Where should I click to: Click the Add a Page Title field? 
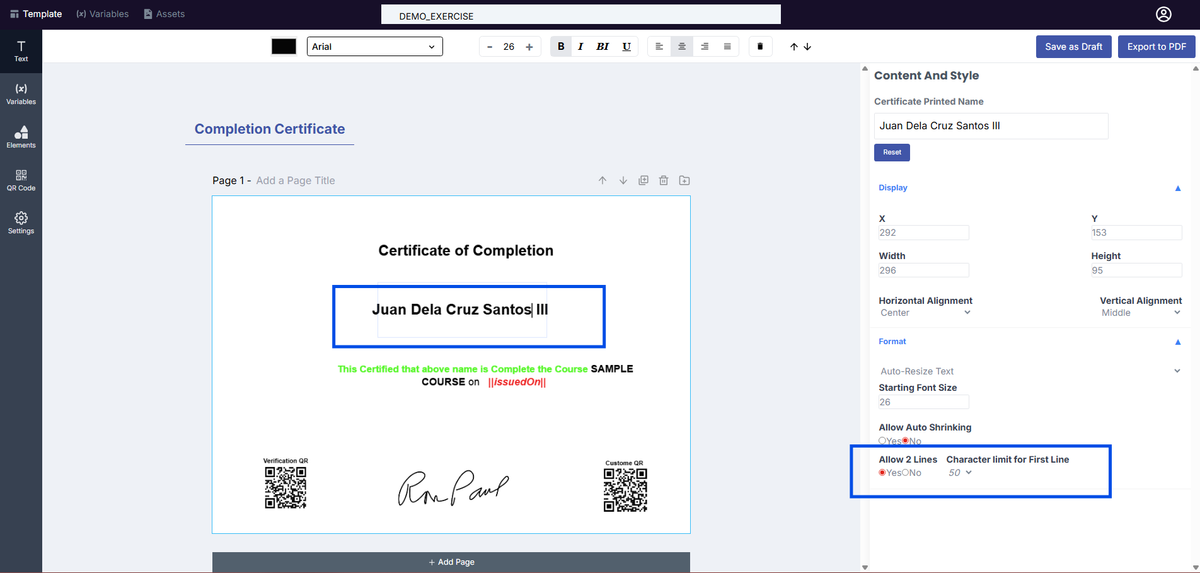295,181
